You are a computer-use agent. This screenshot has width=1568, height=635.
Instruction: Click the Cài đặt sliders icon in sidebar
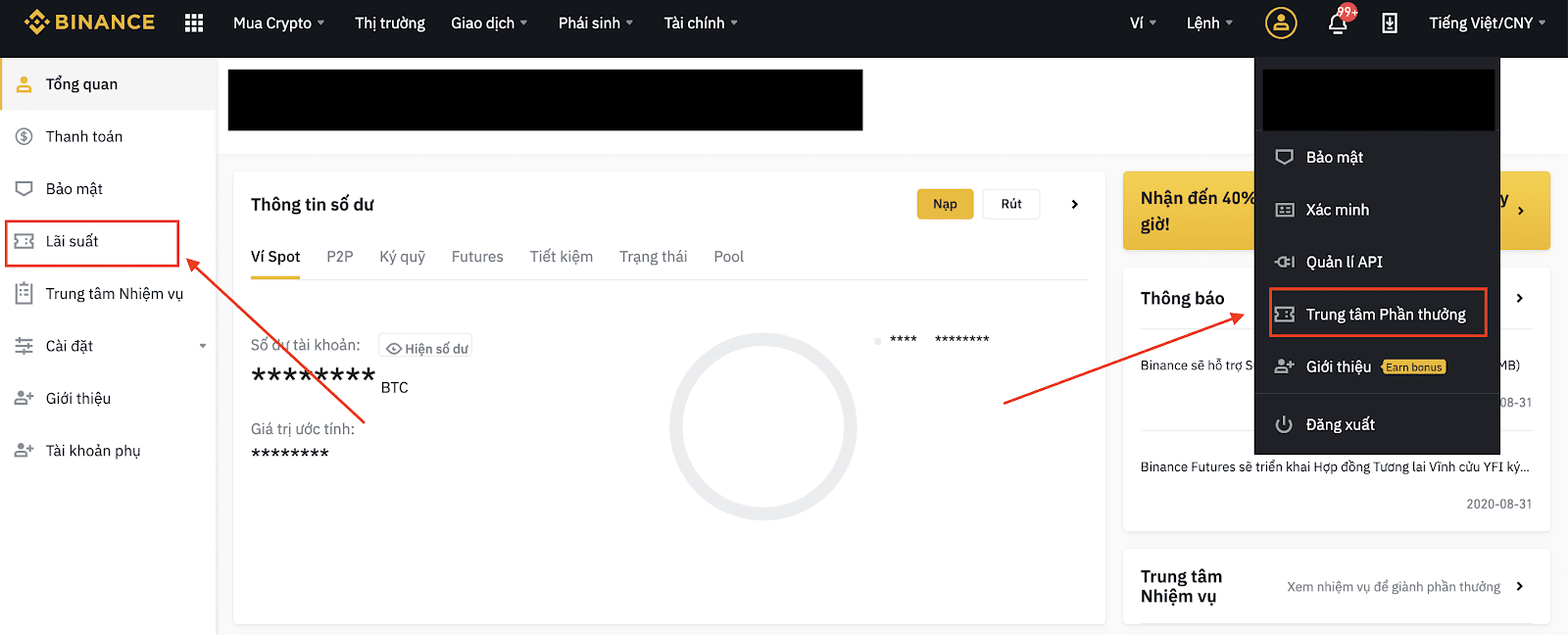tap(24, 346)
